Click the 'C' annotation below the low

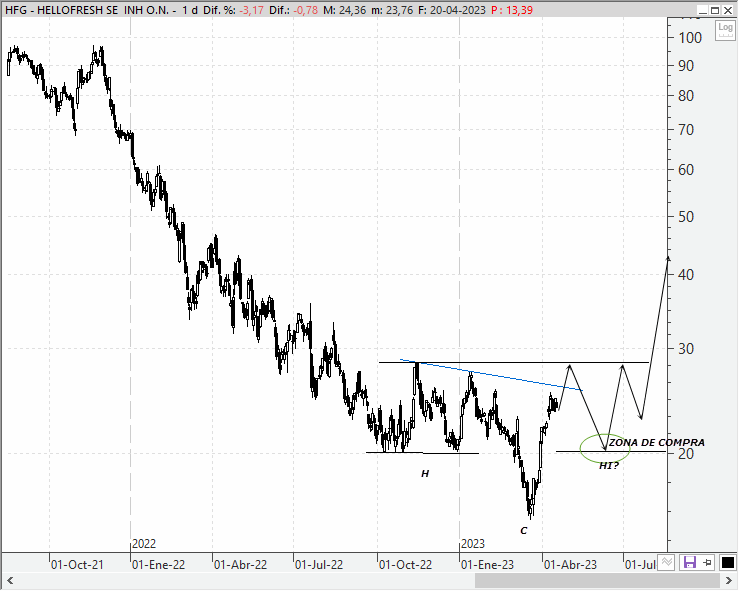[524, 531]
